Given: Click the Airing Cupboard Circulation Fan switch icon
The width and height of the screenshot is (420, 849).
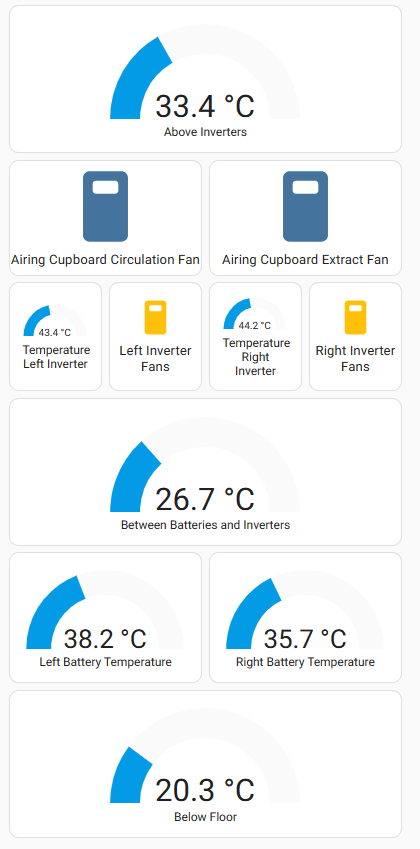Looking at the screenshot, I should 106,206.
